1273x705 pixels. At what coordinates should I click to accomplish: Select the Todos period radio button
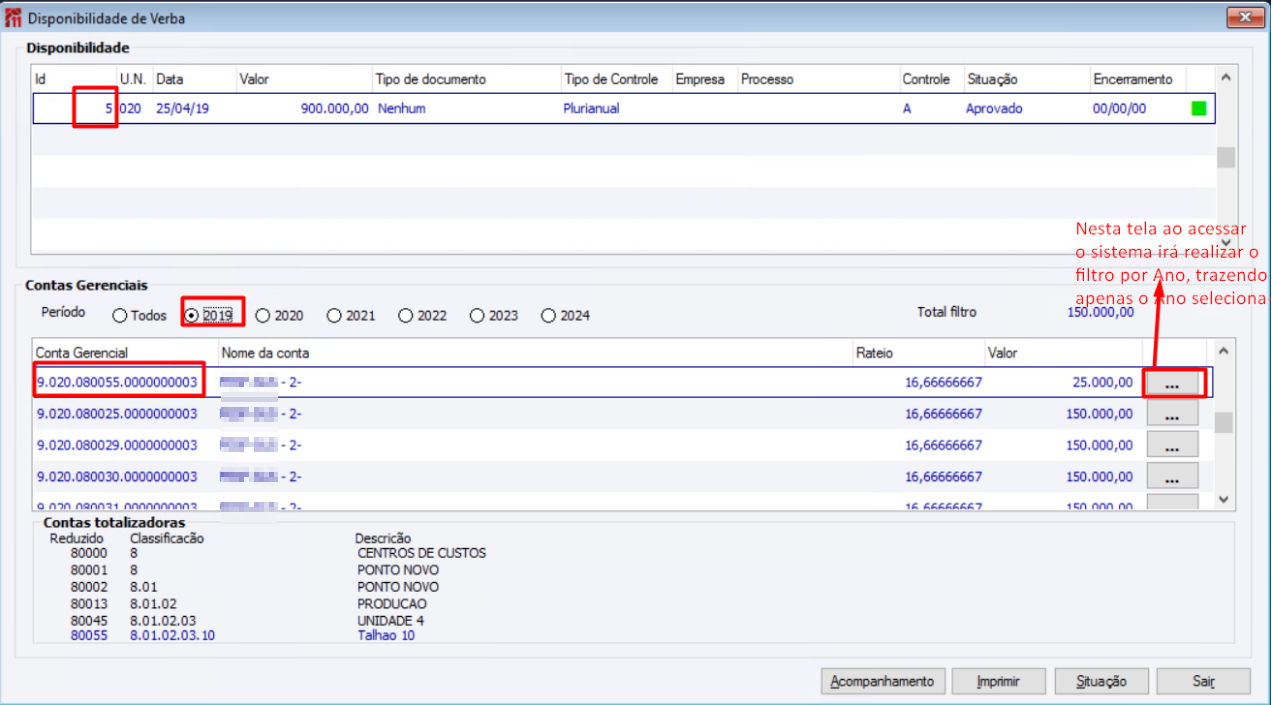(120, 316)
